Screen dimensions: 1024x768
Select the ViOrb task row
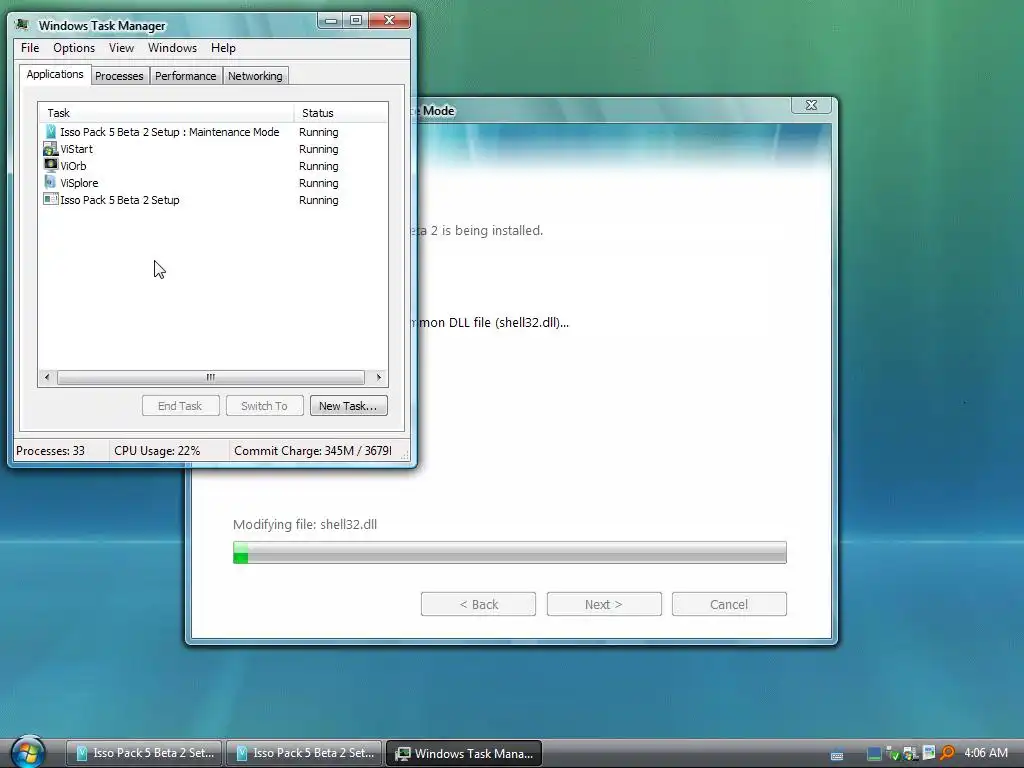tap(213, 166)
